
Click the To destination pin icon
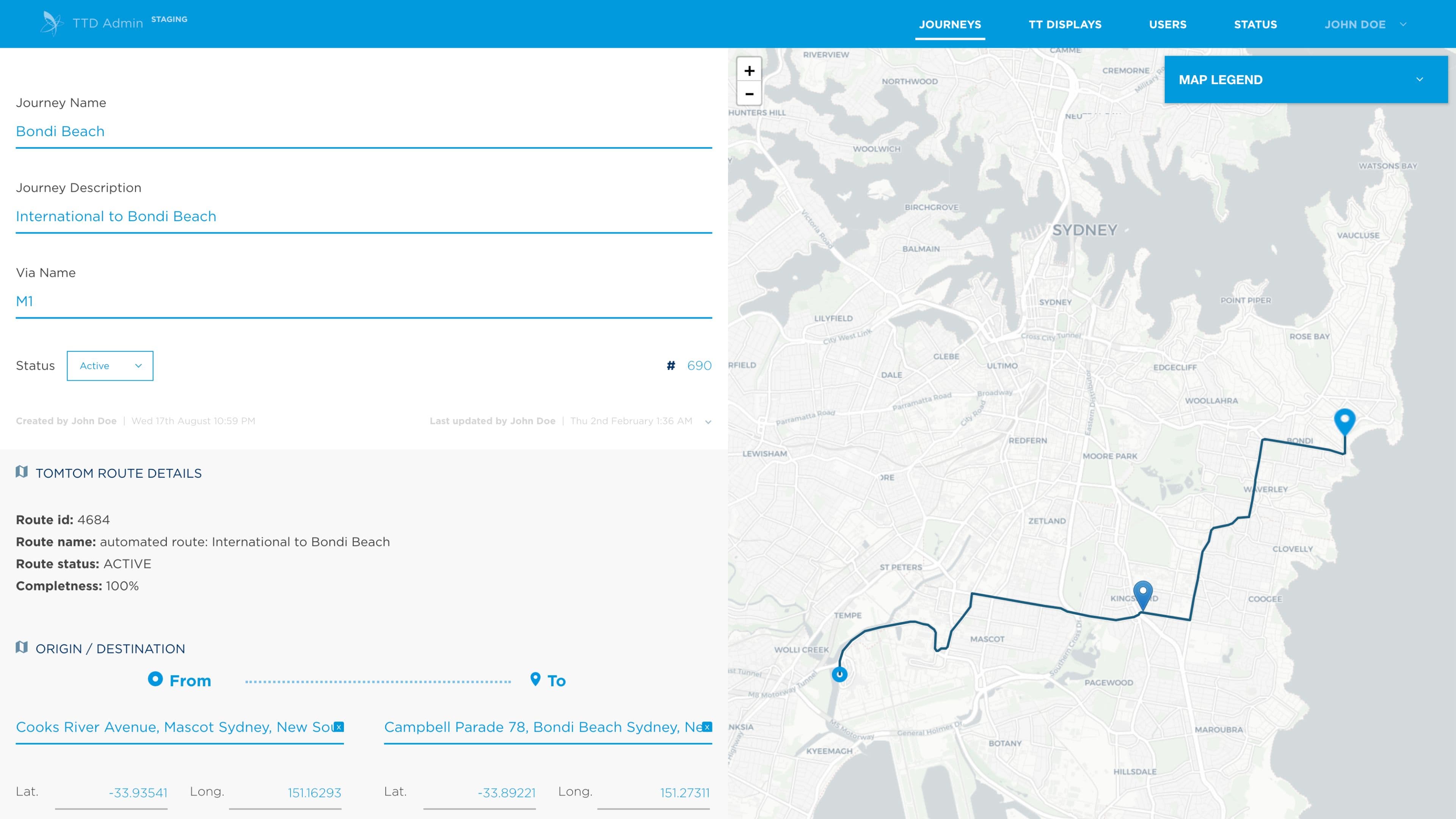point(535,679)
